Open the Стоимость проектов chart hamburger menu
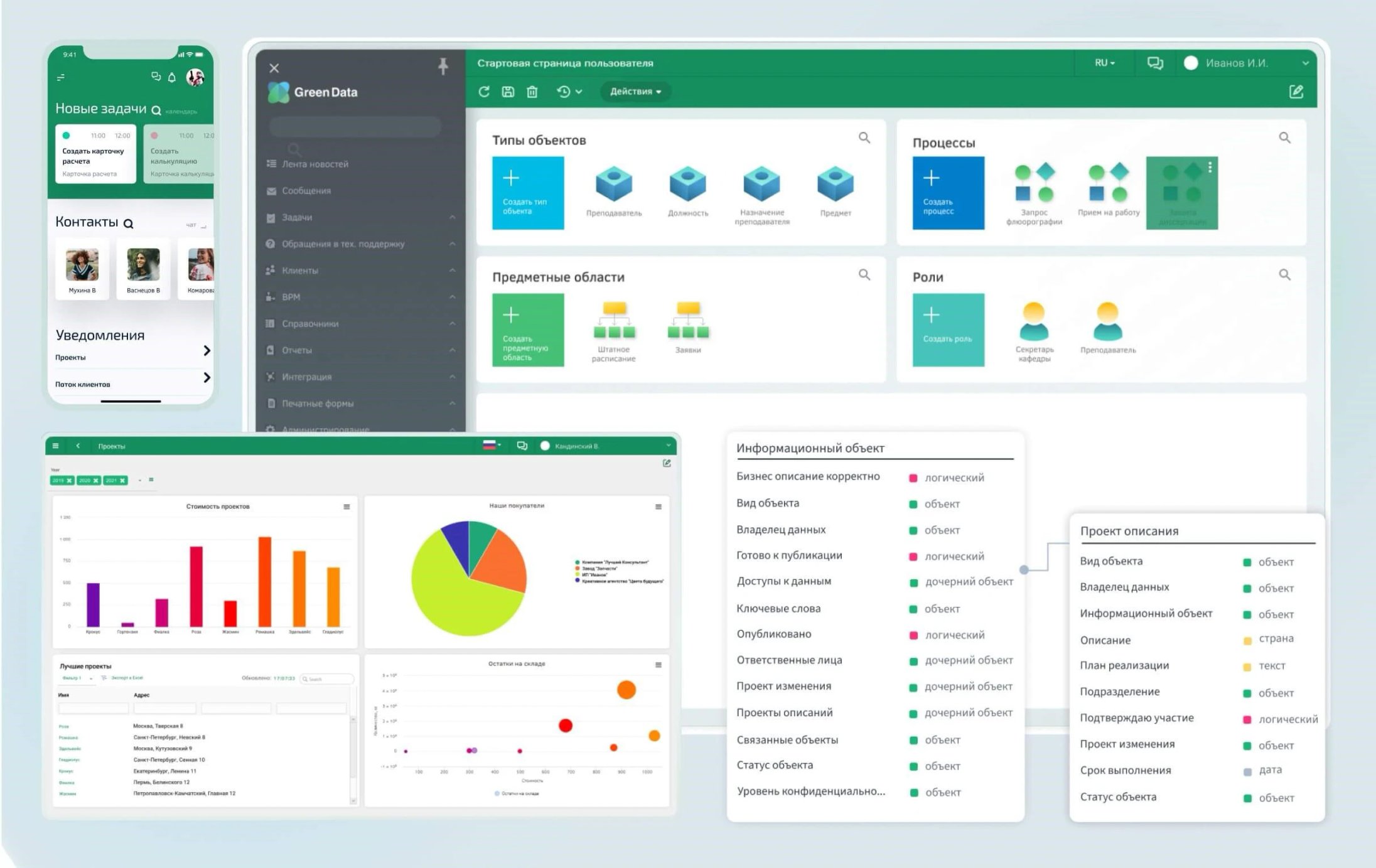 [347, 506]
